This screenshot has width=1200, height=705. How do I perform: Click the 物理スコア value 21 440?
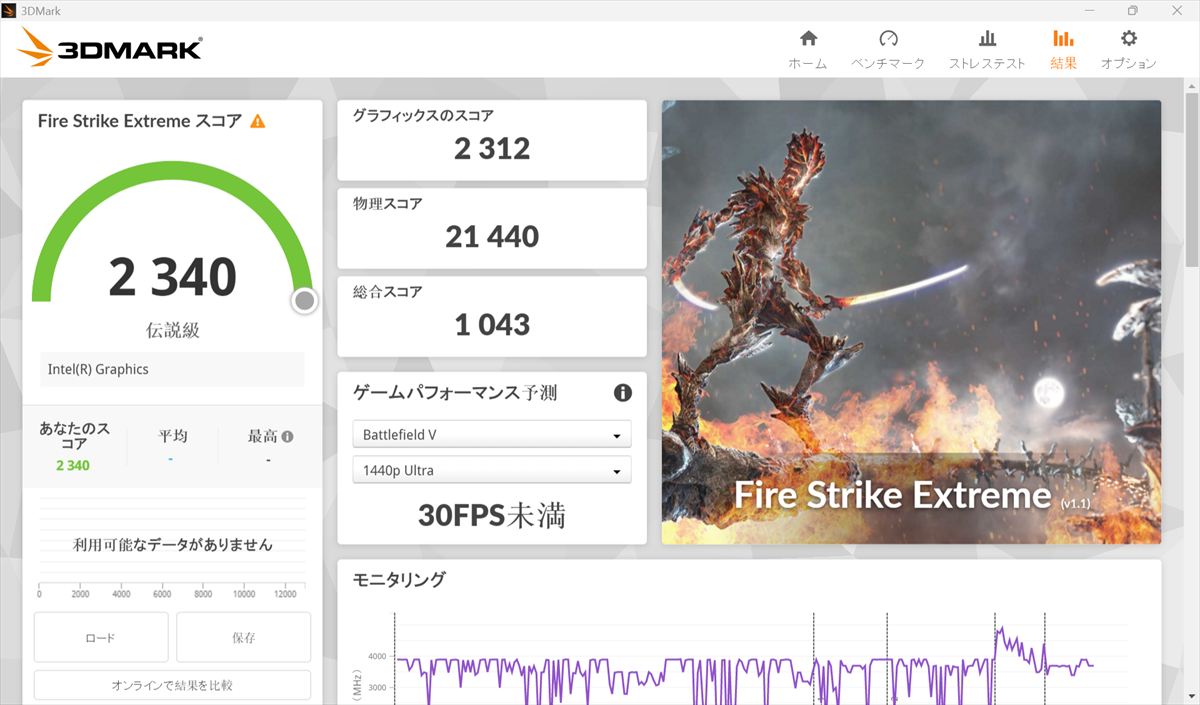click(x=492, y=237)
